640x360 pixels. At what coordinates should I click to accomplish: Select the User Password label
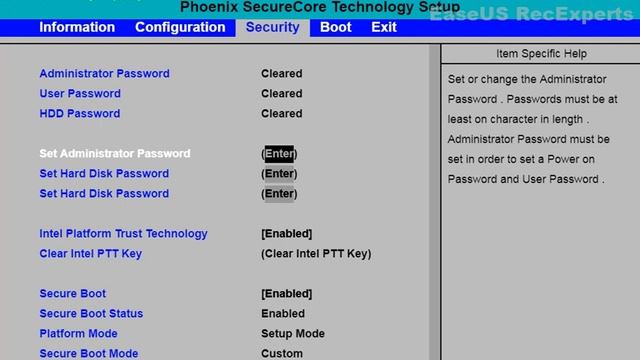[x=80, y=93]
